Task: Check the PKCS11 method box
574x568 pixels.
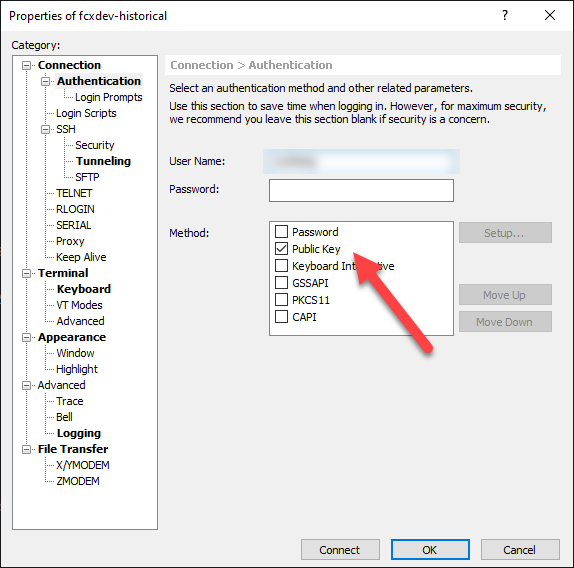Action: pos(281,300)
